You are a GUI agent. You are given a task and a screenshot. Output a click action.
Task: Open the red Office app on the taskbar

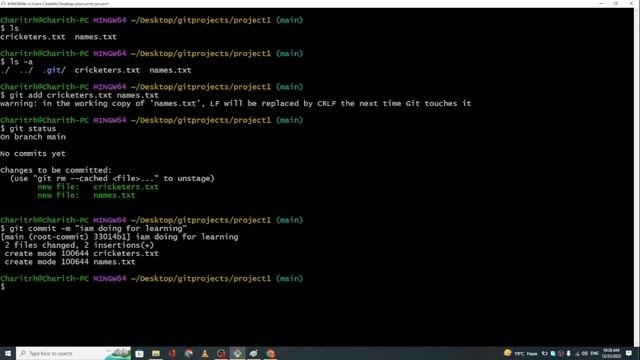tap(172, 353)
